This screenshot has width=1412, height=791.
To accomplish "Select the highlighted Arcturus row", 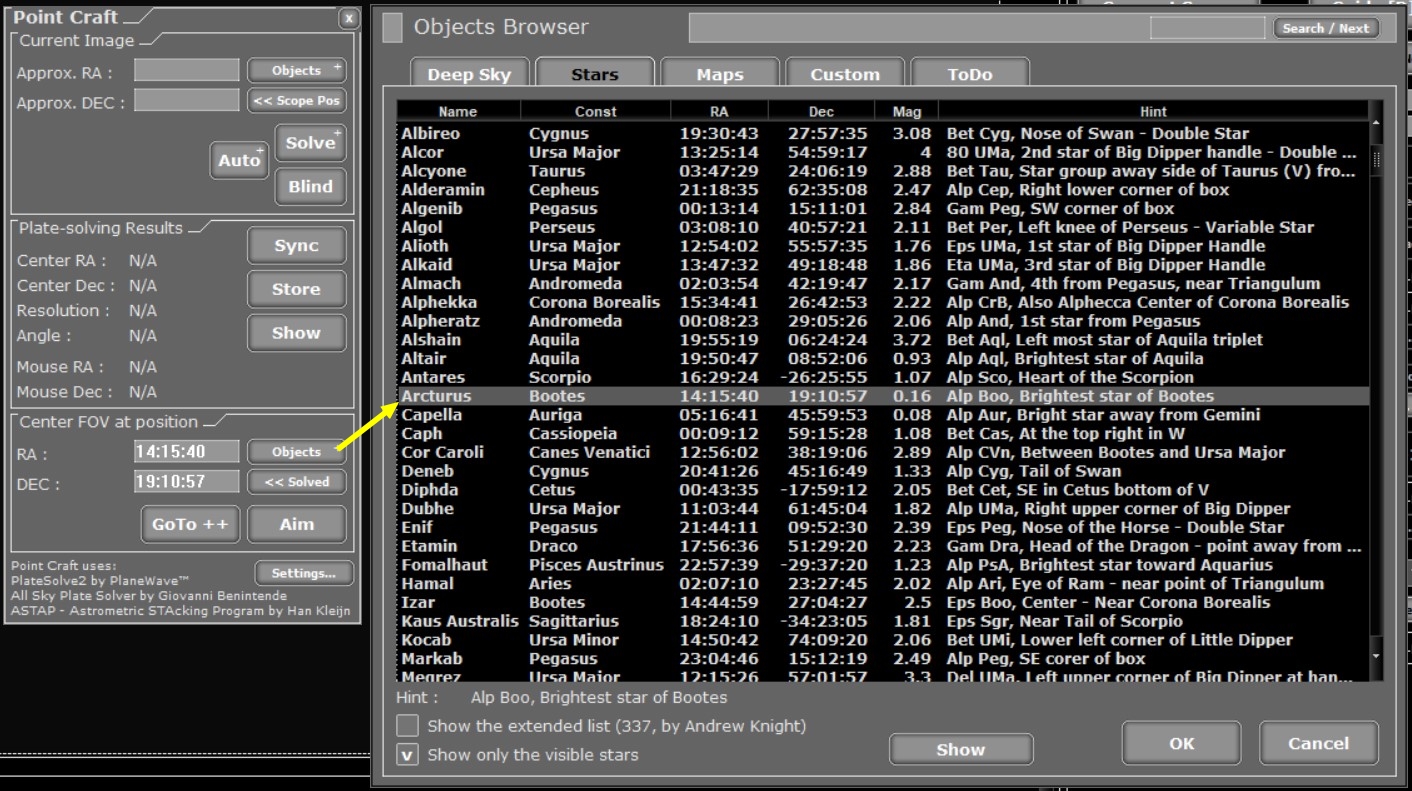I will (882, 396).
